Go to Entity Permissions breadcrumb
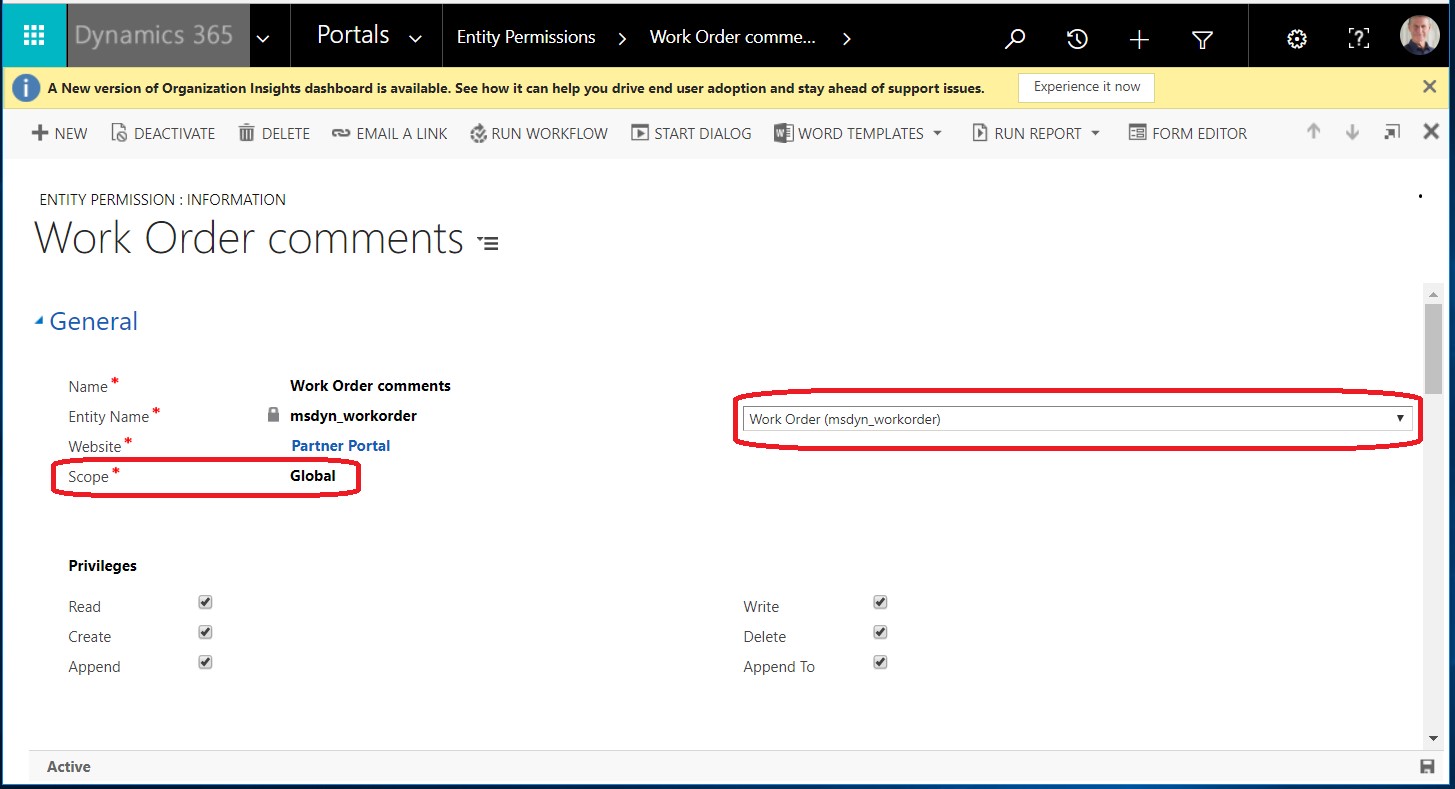 point(526,37)
